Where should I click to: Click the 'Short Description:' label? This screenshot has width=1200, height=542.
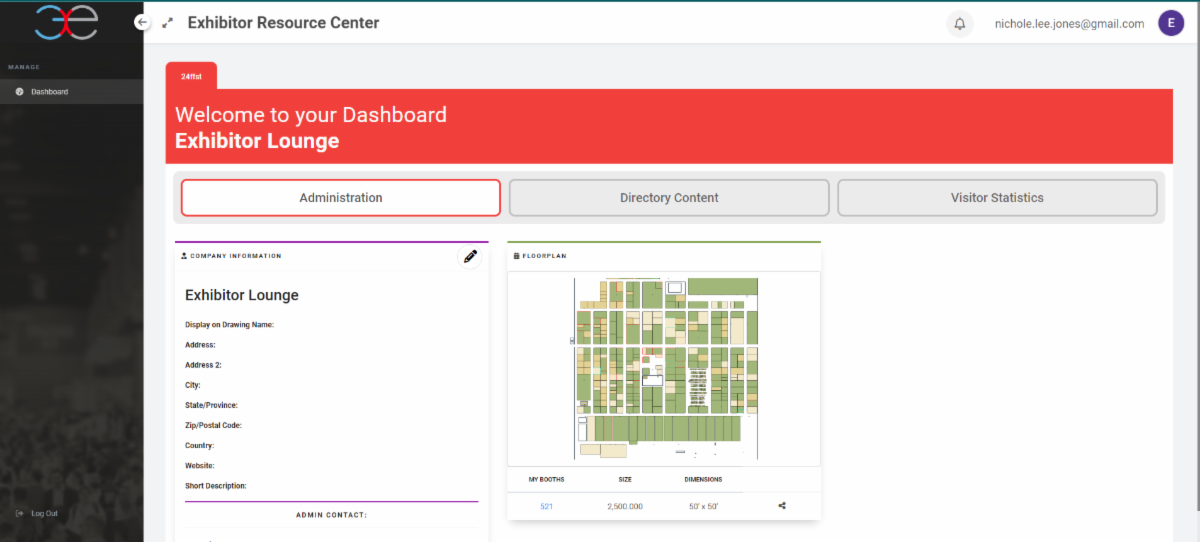216,485
